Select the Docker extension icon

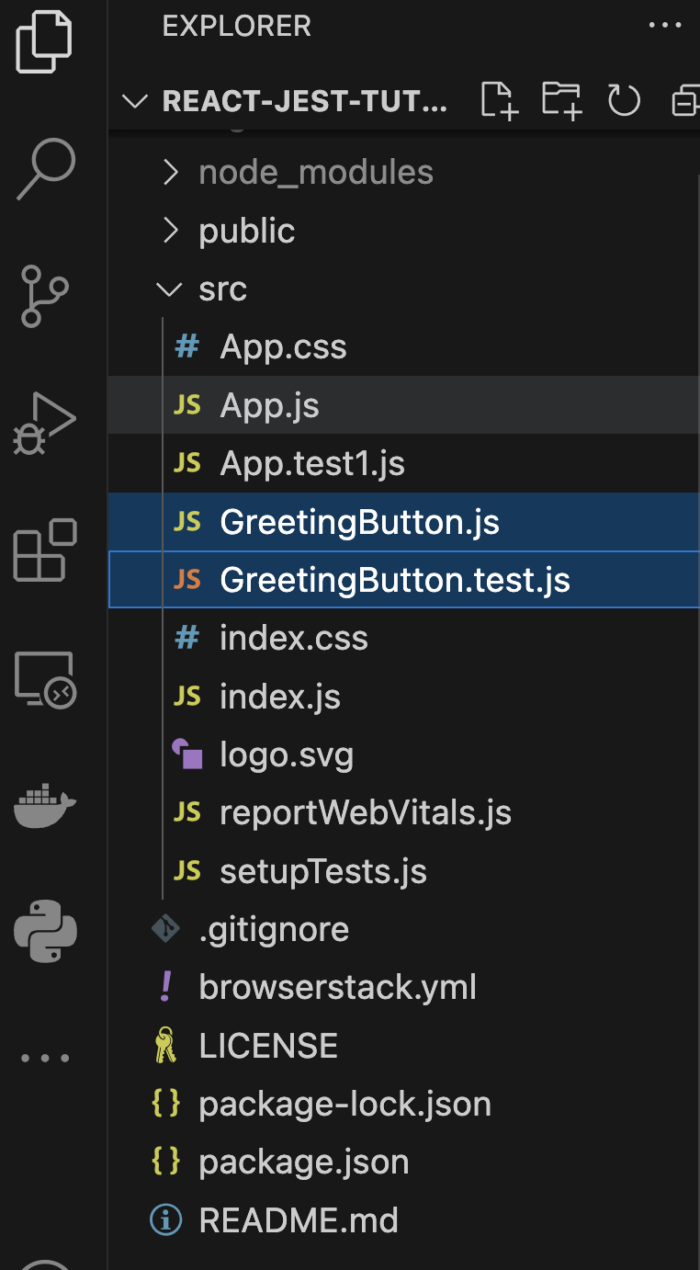point(45,805)
